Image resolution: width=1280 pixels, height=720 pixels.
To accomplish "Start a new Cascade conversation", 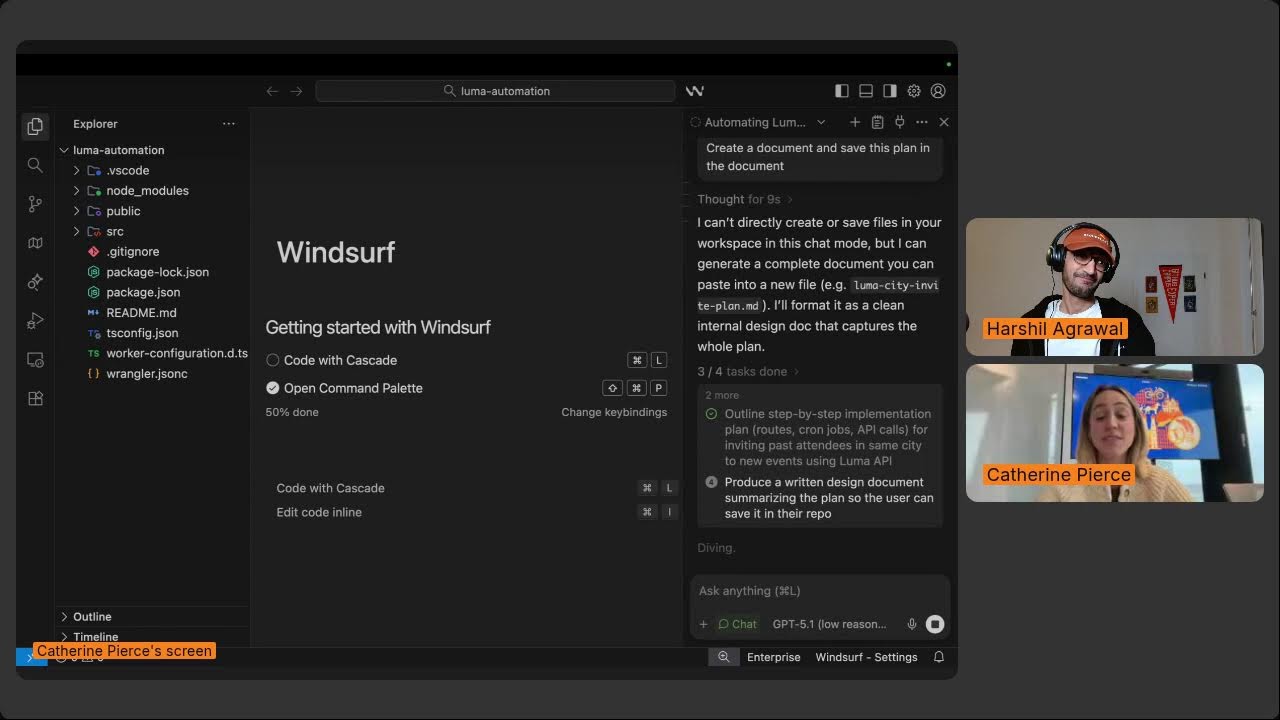I will click(854, 122).
